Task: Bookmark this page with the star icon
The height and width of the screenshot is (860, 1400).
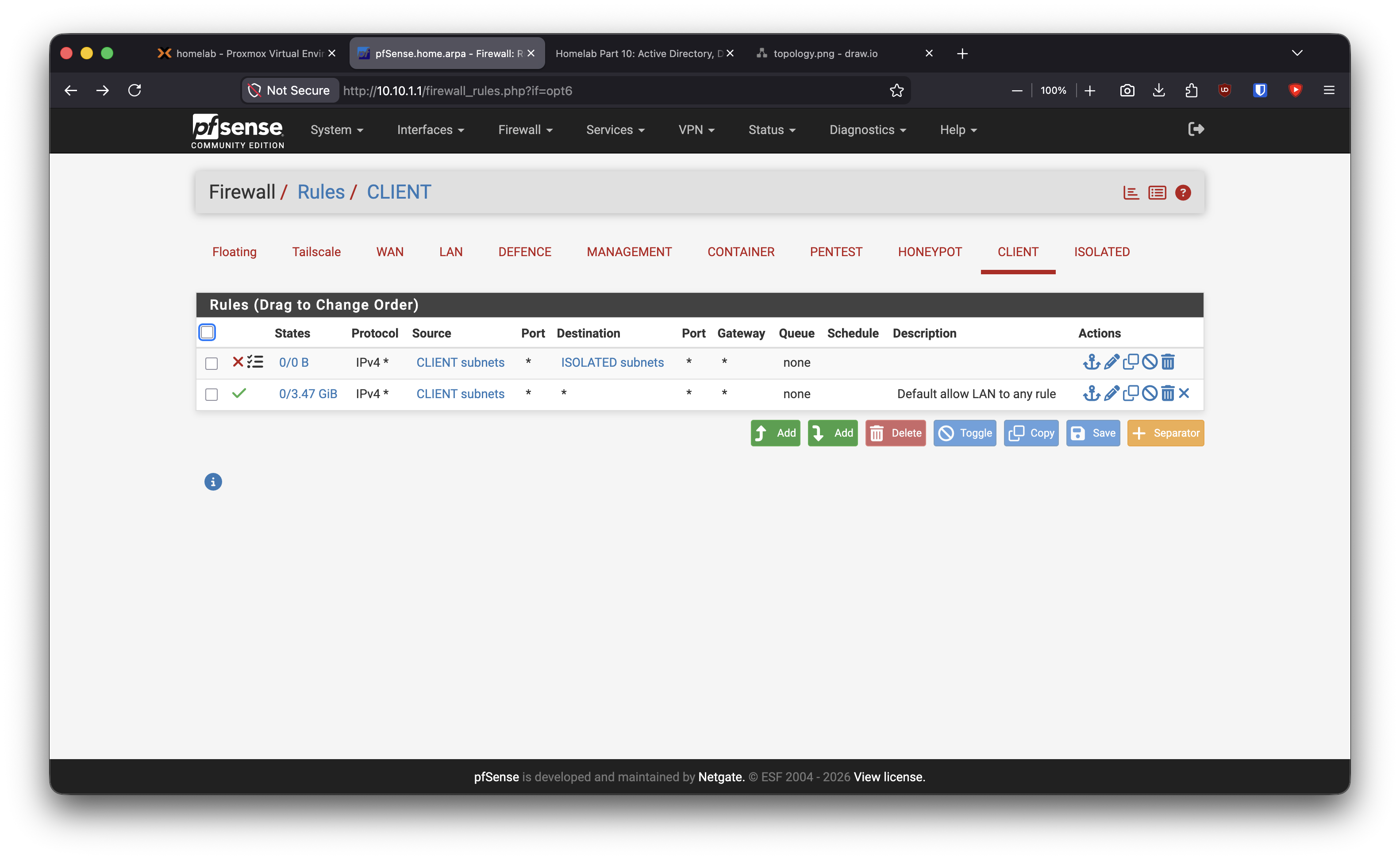Action: [x=896, y=90]
